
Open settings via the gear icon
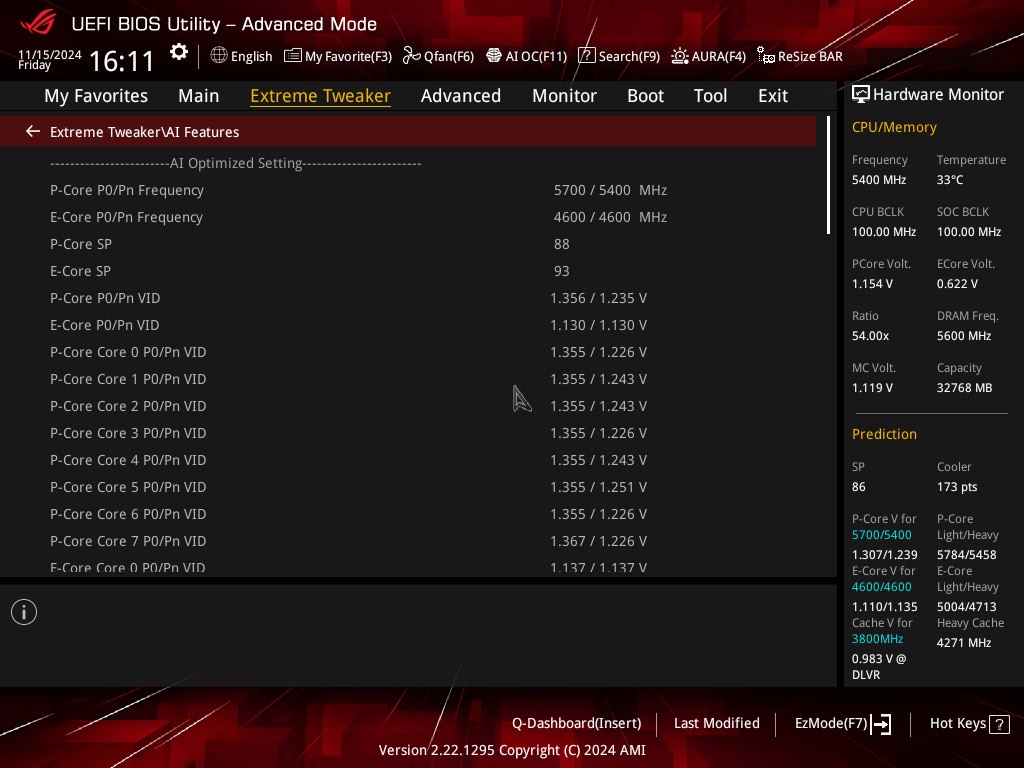tap(179, 52)
